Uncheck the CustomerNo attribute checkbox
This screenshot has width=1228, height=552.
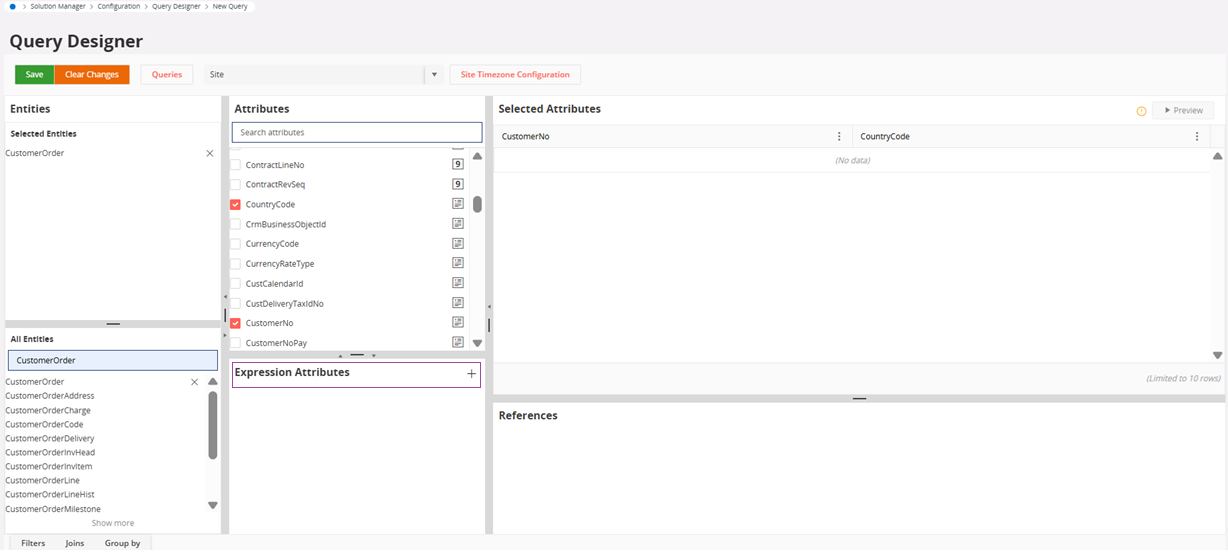(236, 324)
